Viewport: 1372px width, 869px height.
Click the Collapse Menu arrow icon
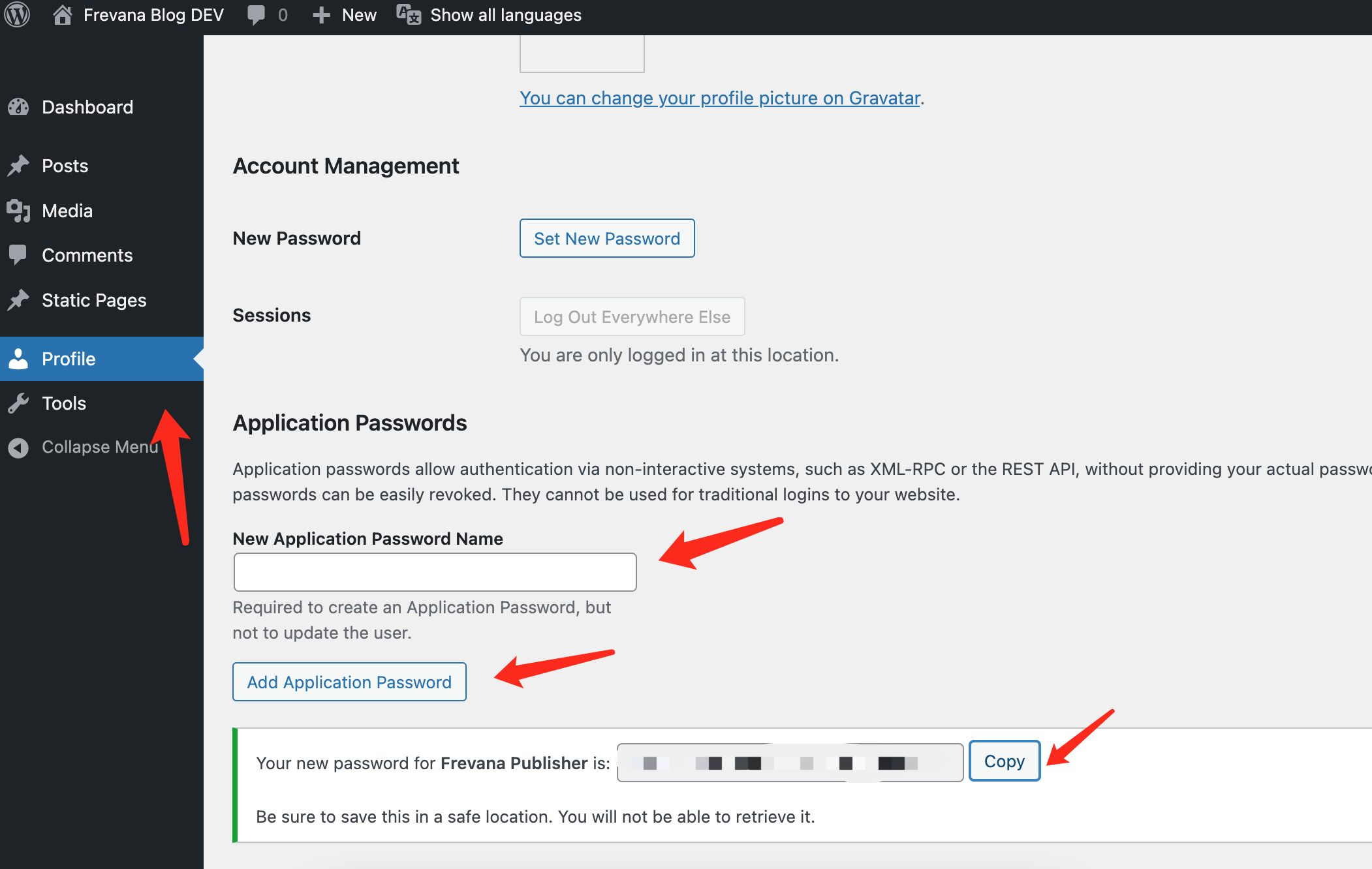18,448
